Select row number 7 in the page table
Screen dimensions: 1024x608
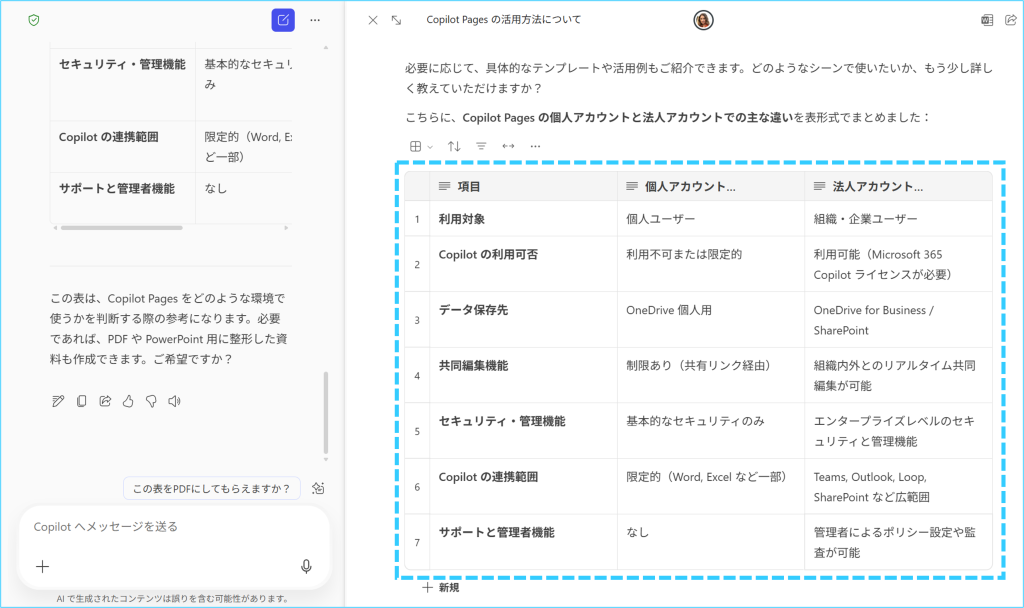click(417, 542)
